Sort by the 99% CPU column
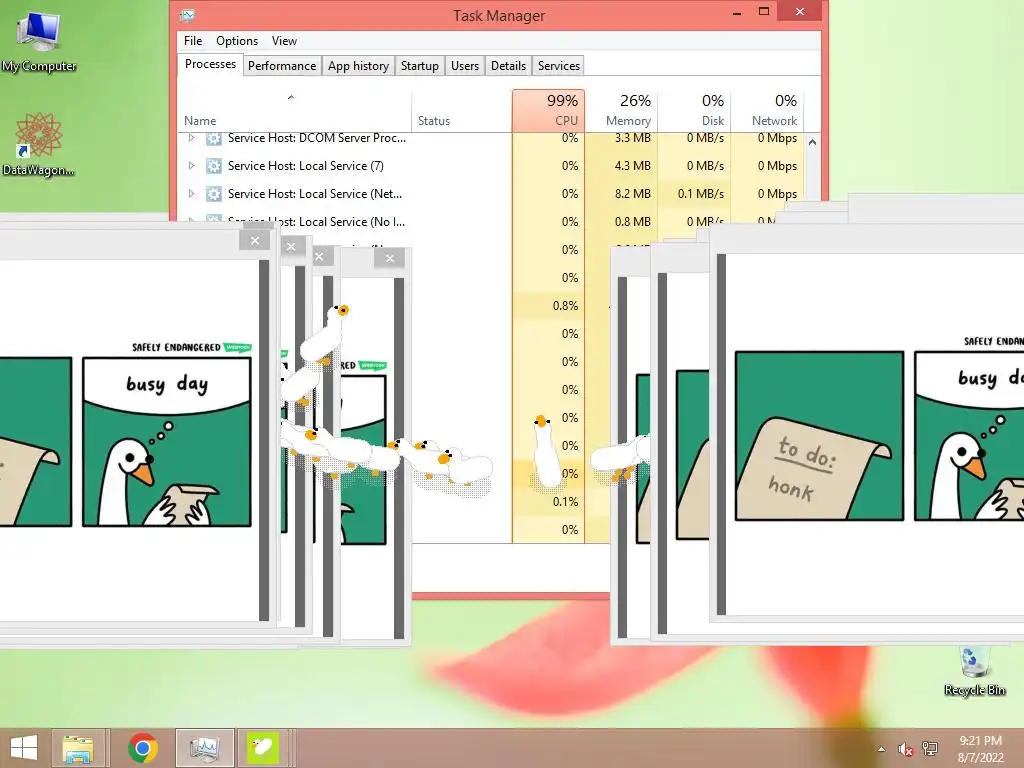The height and width of the screenshot is (768, 1024). click(548, 112)
